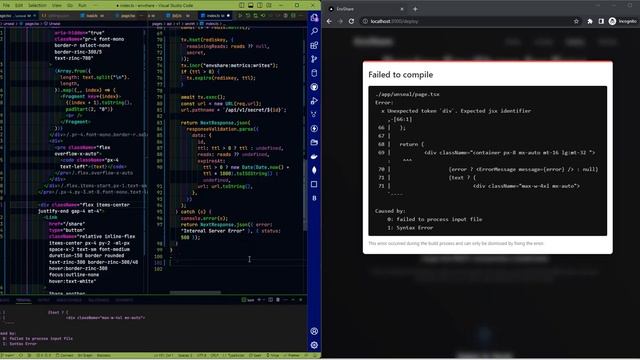The height and width of the screenshot is (360, 640).
Task: Open the Edit menu in VS Code
Action: coord(19,5)
